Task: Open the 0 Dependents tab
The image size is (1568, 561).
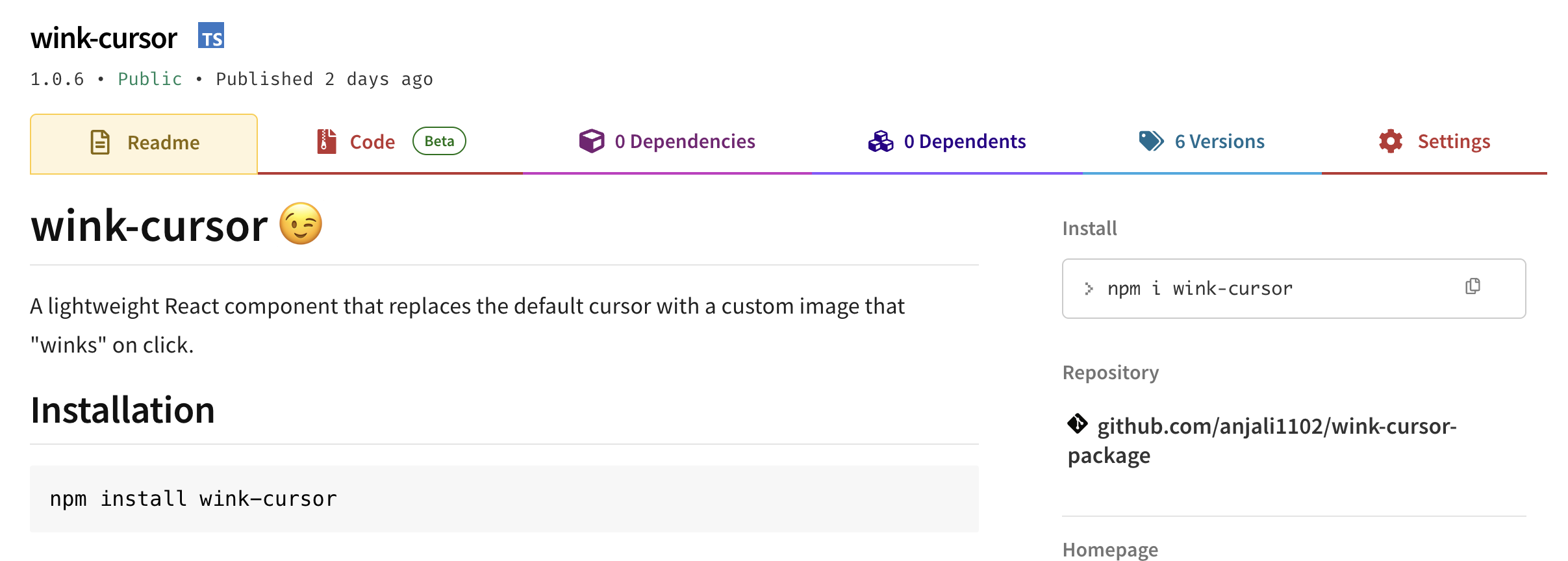Action: pyautogui.click(x=965, y=141)
